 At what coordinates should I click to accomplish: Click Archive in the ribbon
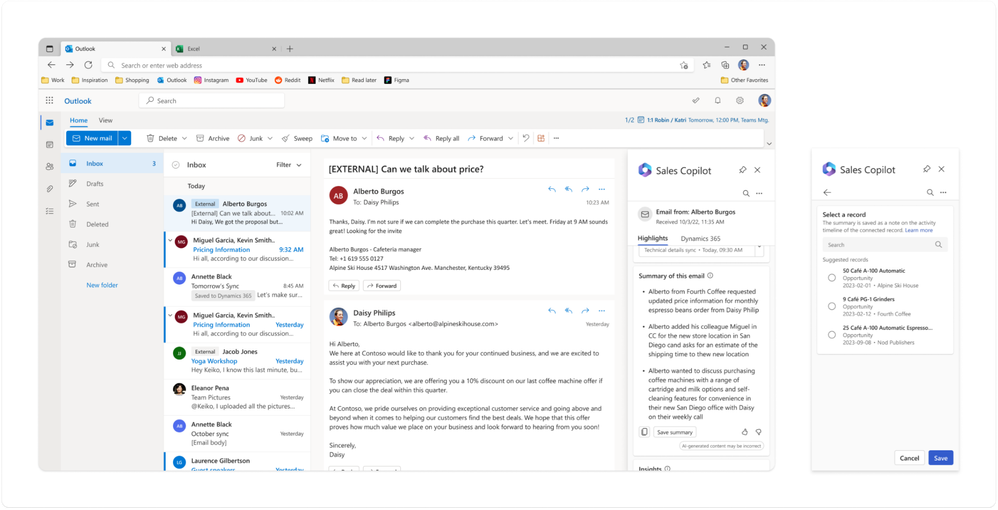click(213, 138)
